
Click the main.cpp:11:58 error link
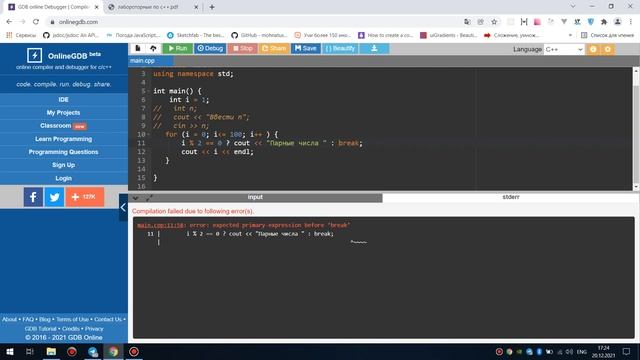160,225
